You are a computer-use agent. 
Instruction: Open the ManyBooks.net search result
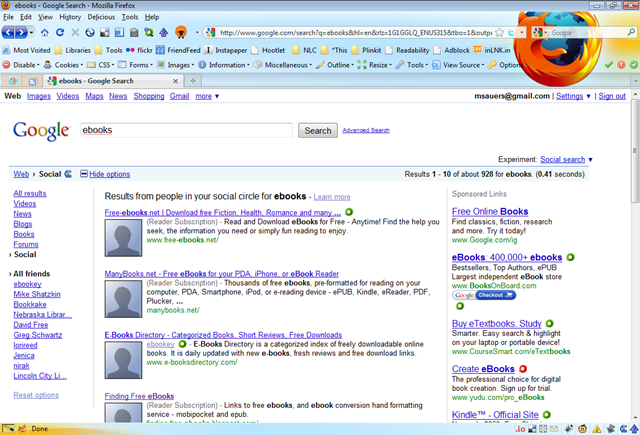pyautogui.click(x=222, y=274)
